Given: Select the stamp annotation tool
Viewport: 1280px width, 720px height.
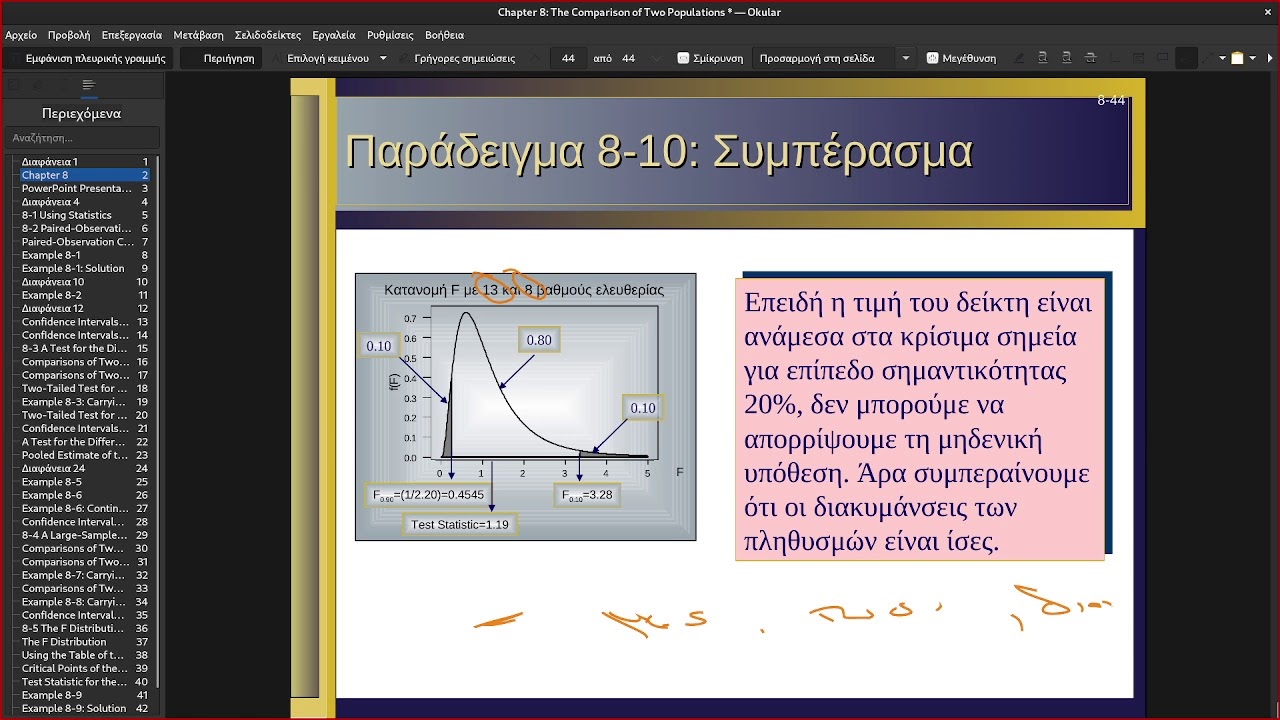Looking at the screenshot, I should [x=1237, y=58].
